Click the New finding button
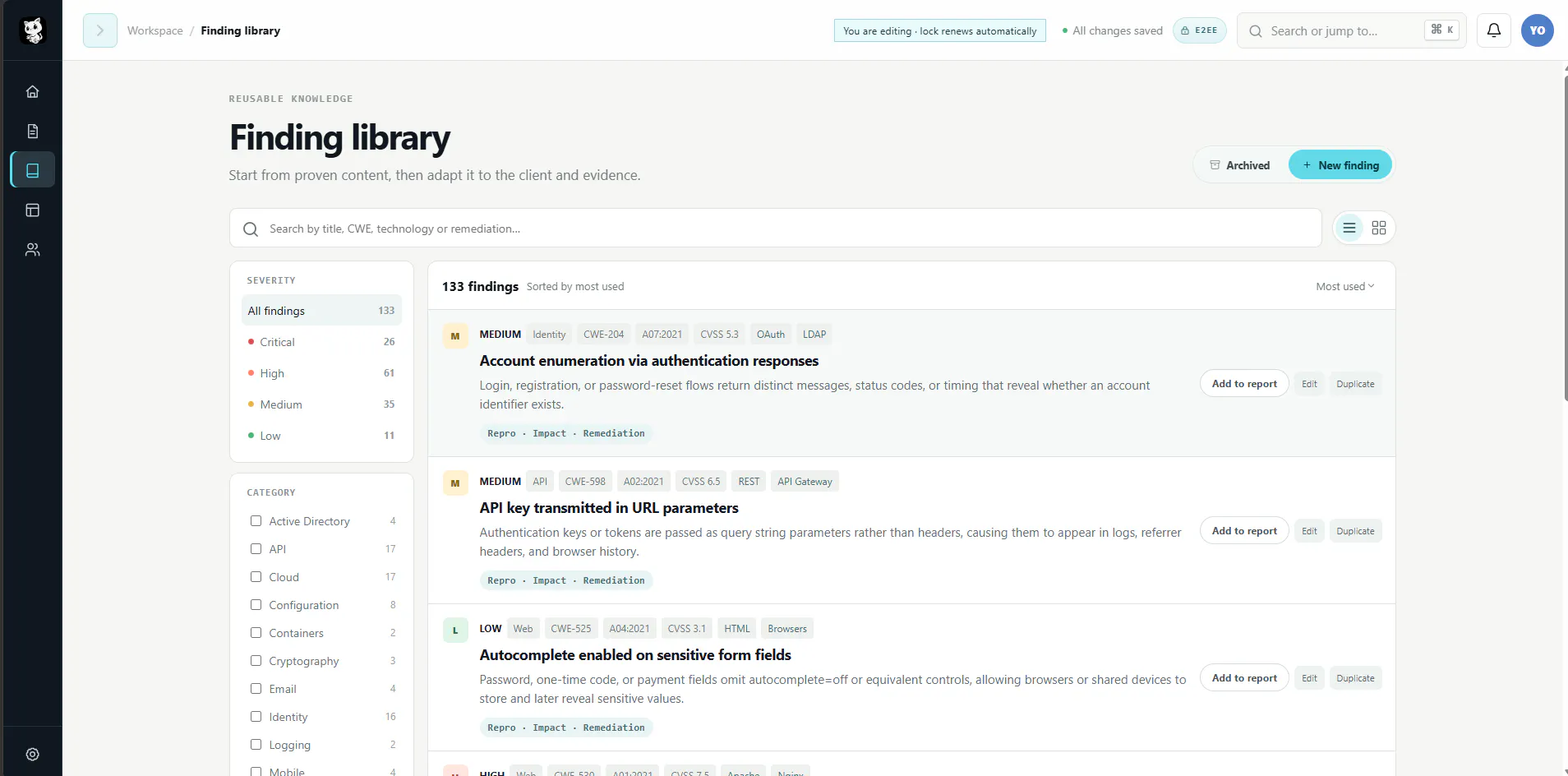 1340,165
